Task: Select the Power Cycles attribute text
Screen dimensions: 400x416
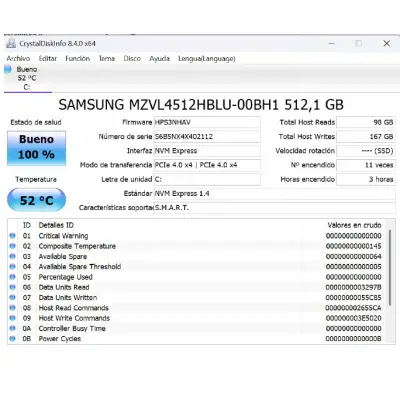Action: (60, 339)
